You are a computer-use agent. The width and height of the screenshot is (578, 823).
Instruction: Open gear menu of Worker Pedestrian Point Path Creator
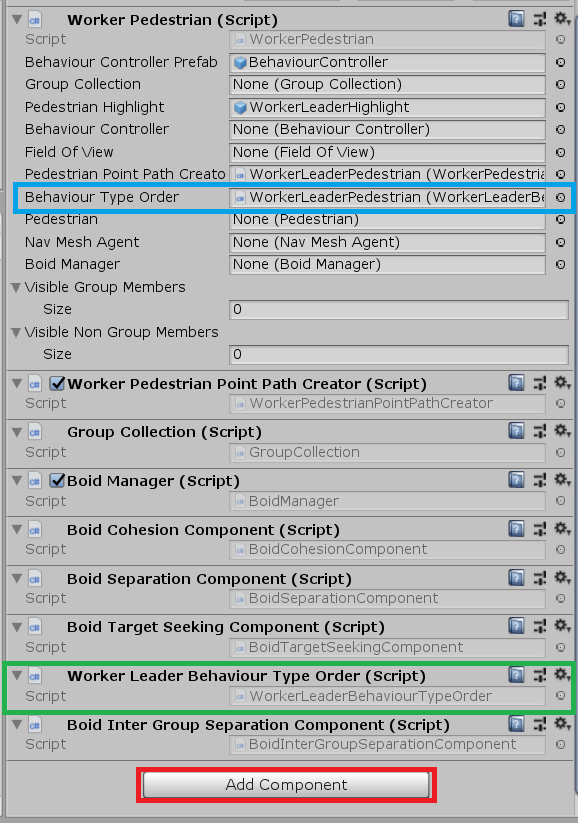(562, 383)
